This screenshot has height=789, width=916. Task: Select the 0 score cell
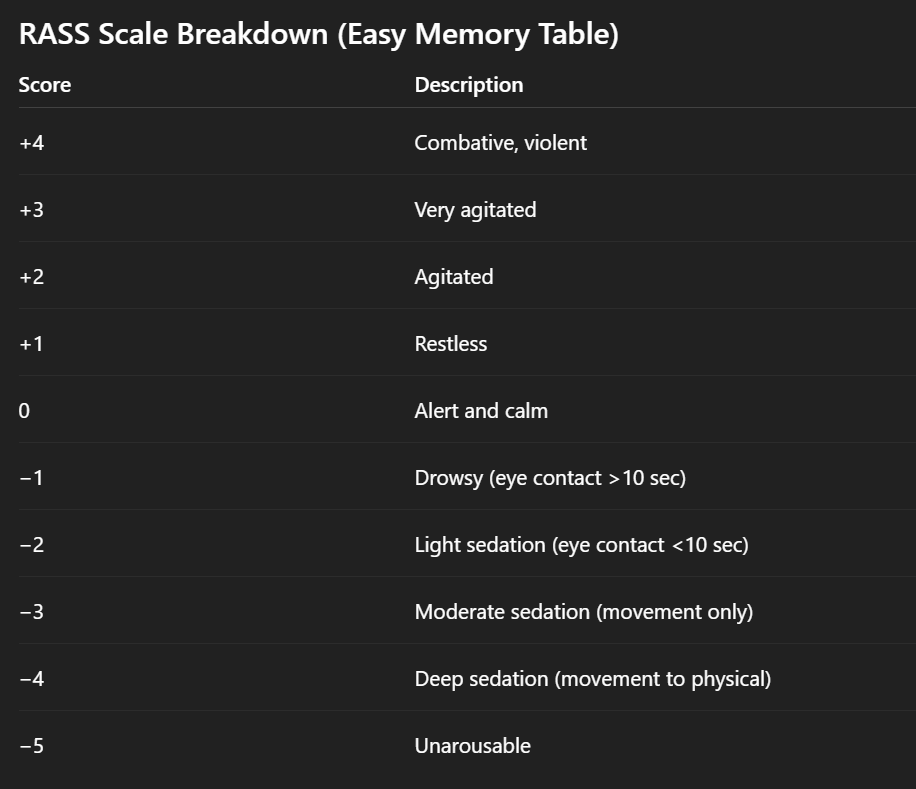pos(25,411)
